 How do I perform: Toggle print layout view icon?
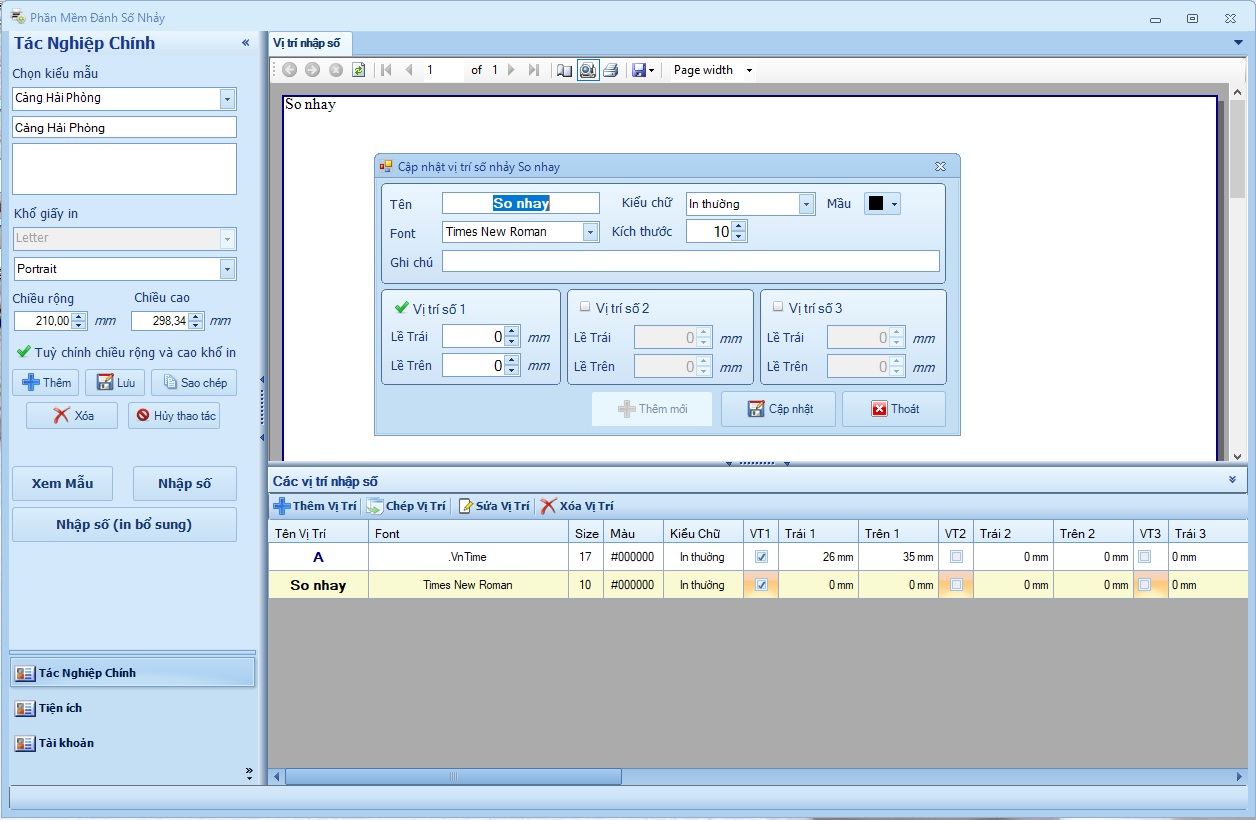coord(588,70)
